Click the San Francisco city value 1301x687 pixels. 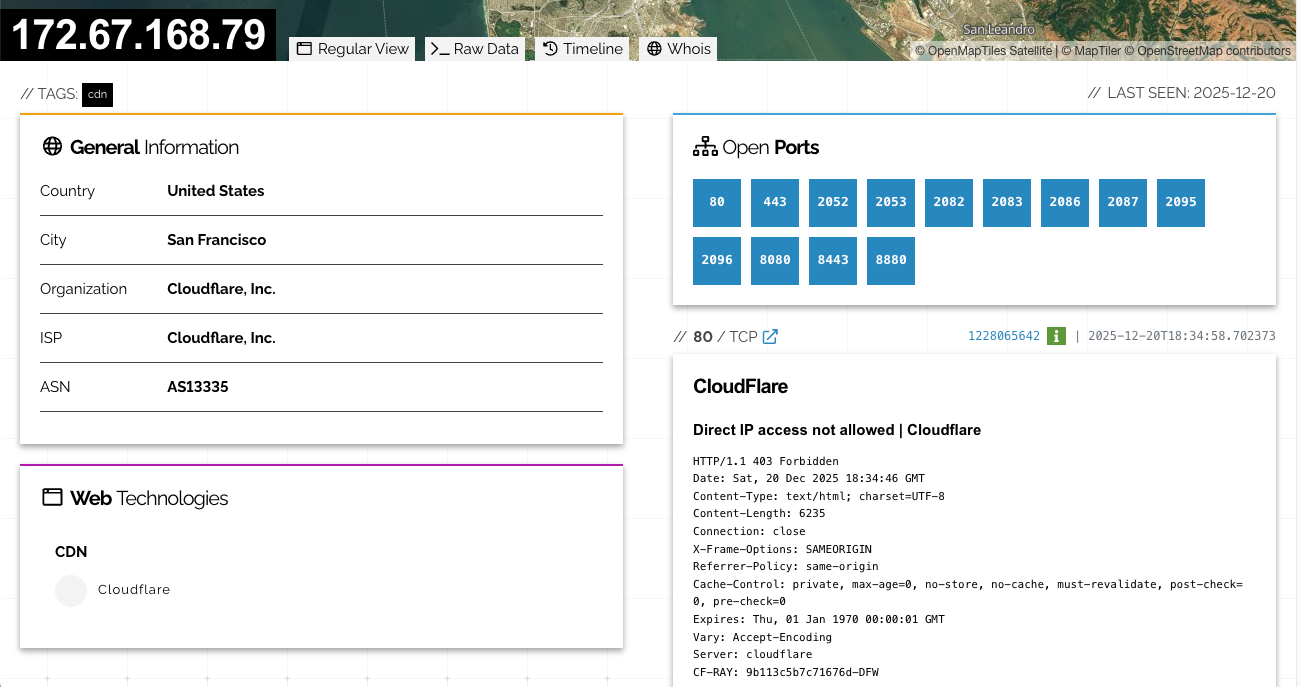click(217, 240)
